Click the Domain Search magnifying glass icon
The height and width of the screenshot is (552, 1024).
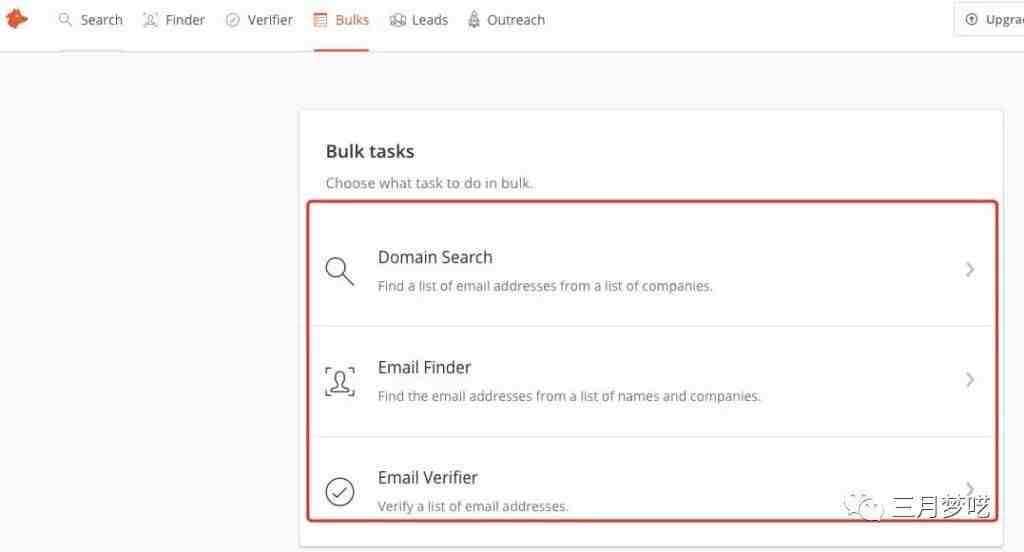[340, 271]
